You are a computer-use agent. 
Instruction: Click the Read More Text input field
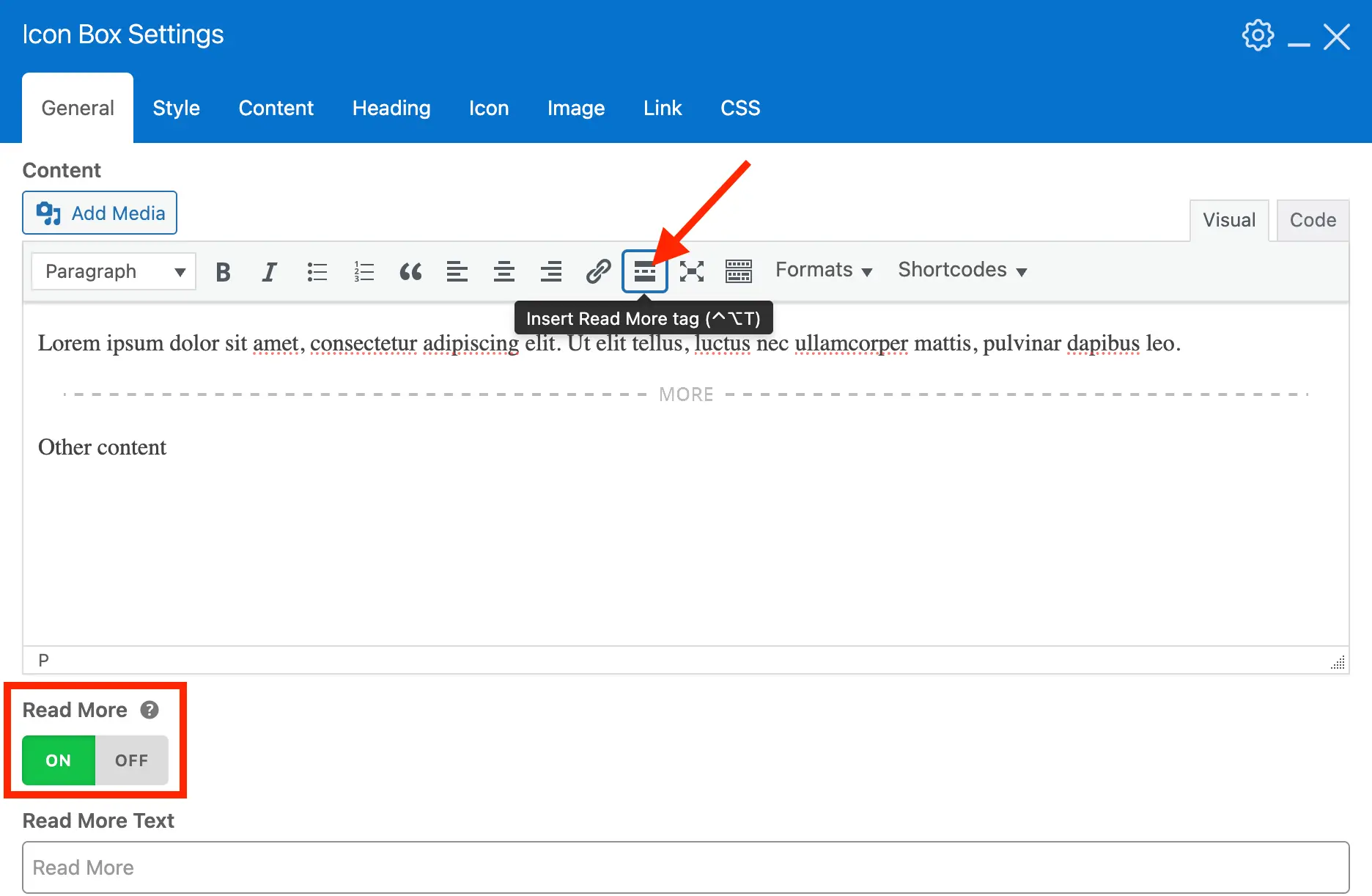click(685, 867)
